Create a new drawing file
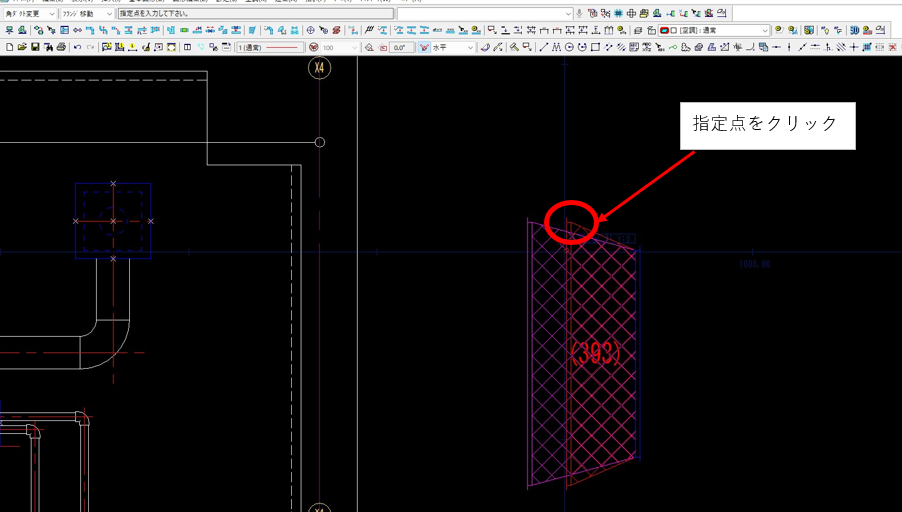 click(9, 47)
